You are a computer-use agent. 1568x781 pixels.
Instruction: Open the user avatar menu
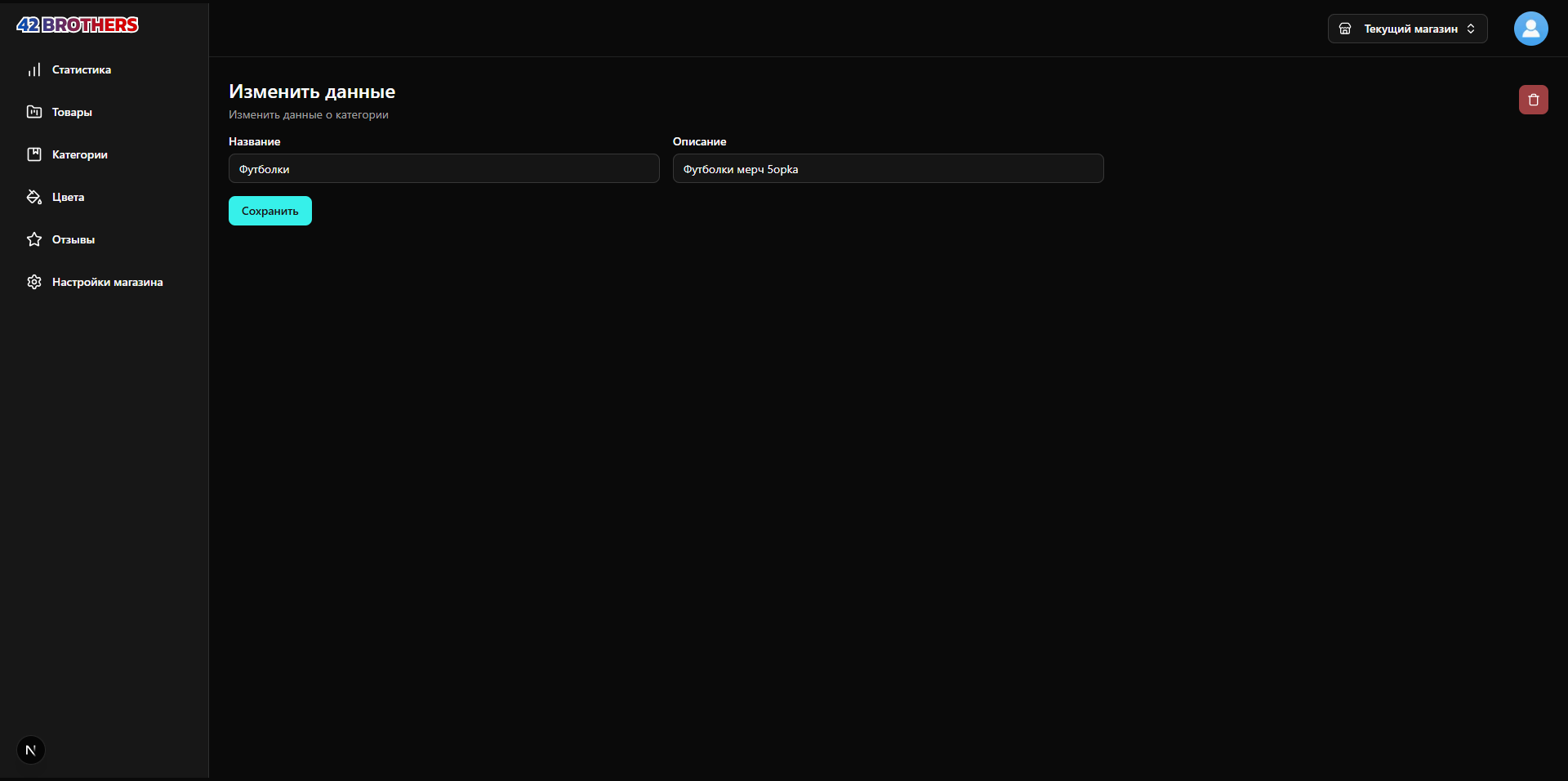click(1530, 29)
